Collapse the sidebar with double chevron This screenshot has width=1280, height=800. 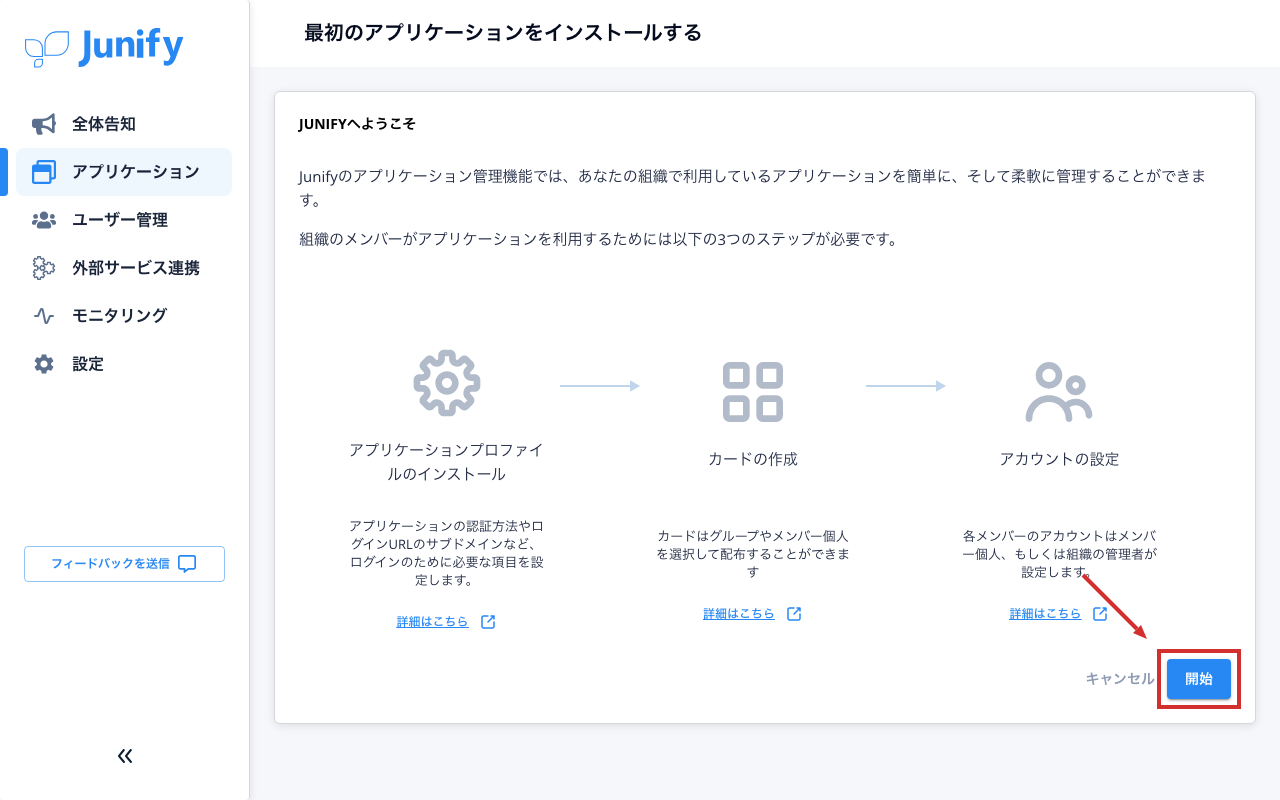[x=125, y=756]
